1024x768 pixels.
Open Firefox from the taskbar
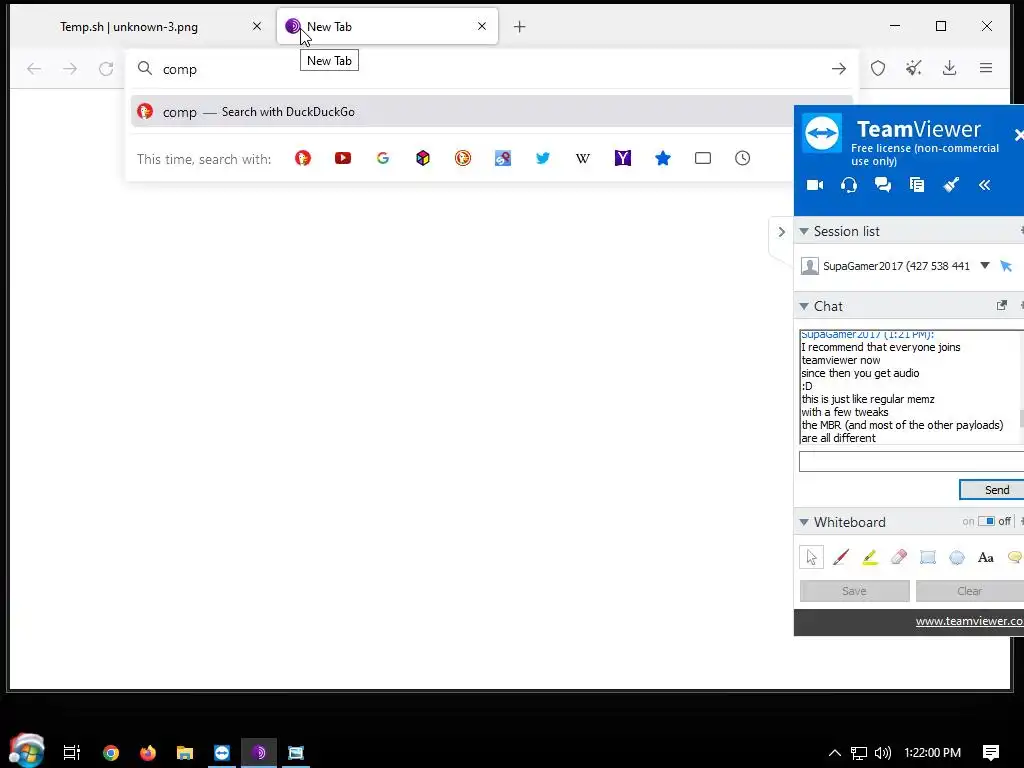pyautogui.click(x=148, y=753)
